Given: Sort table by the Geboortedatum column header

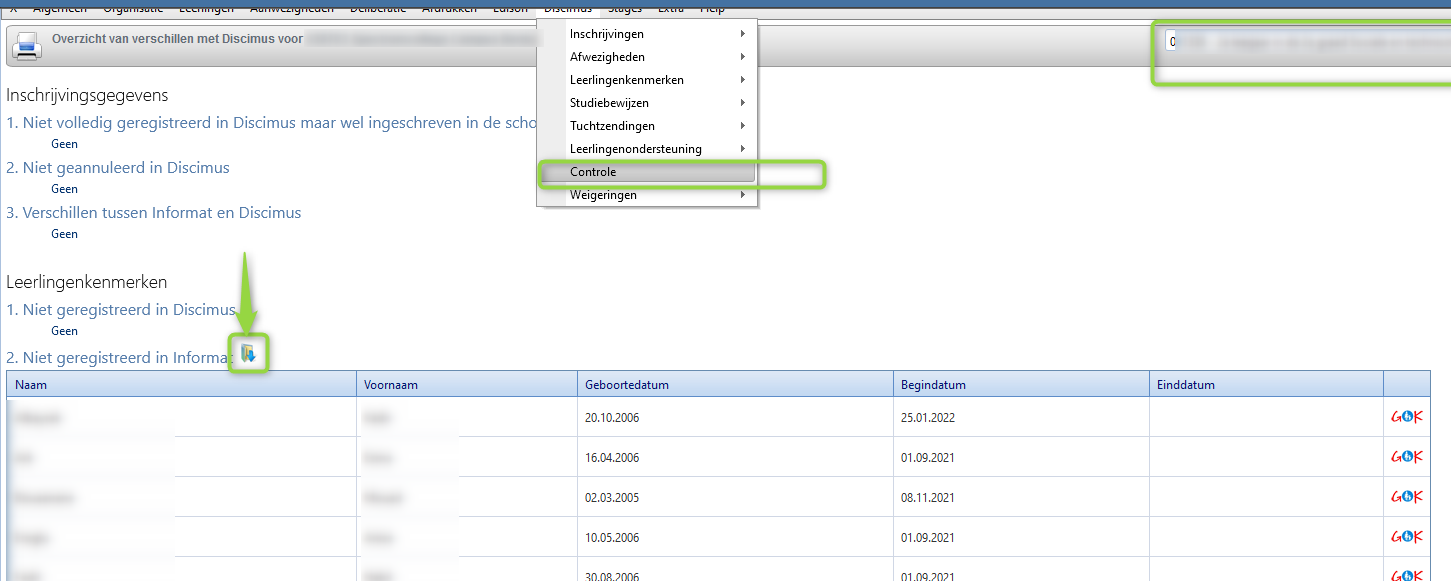Looking at the screenshot, I should (x=735, y=384).
